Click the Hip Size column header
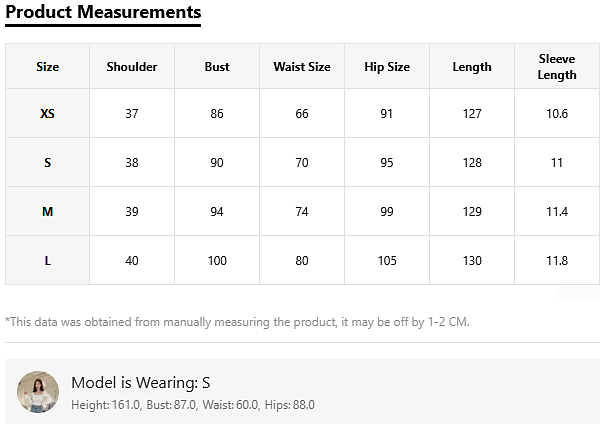This screenshot has width=600, height=424. 387,67
